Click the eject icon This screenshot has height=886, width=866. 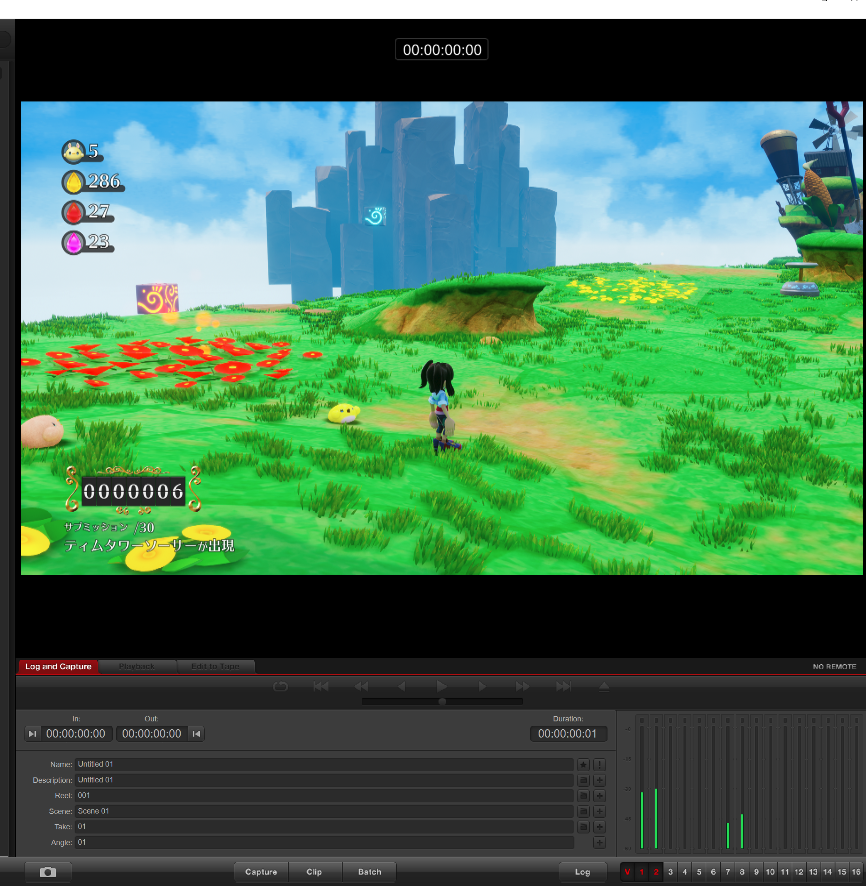(604, 687)
